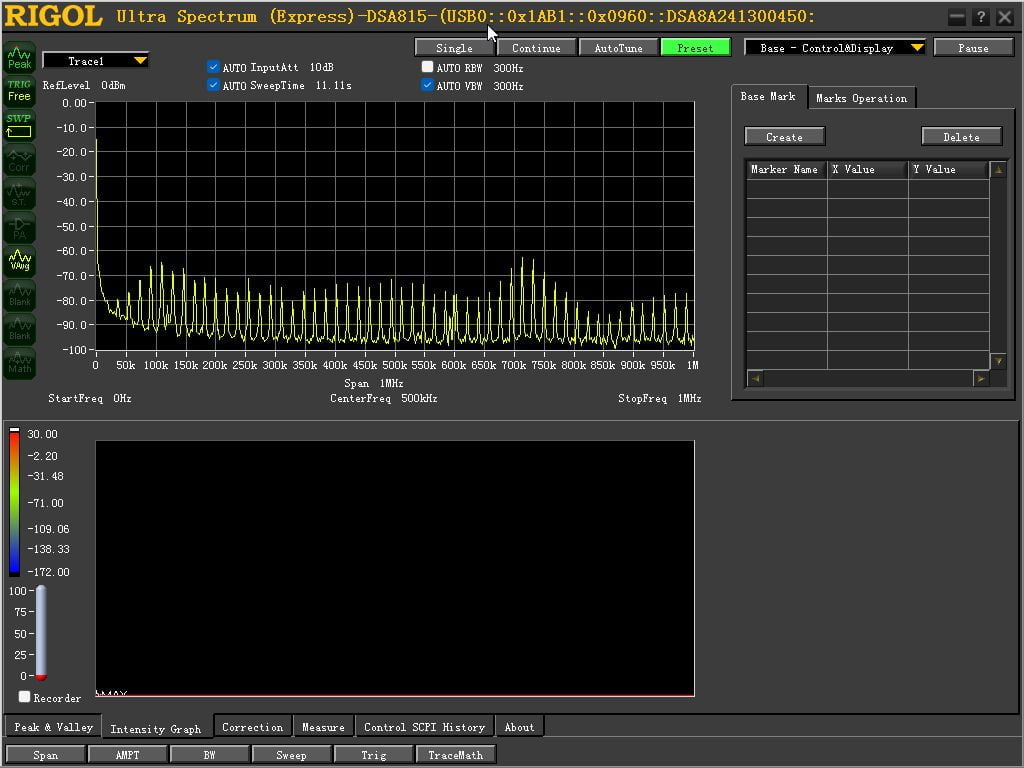Open the BW settings button
Image resolution: width=1024 pixels, height=768 pixels.
(210, 755)
